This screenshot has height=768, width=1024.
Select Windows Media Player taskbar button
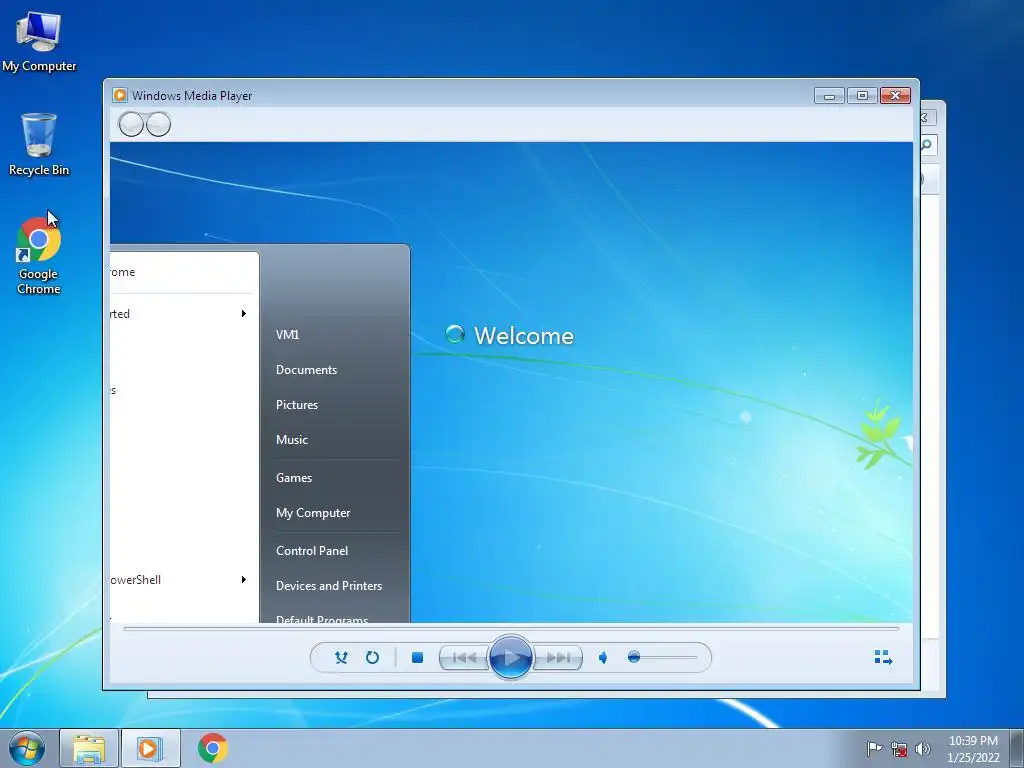150,748
